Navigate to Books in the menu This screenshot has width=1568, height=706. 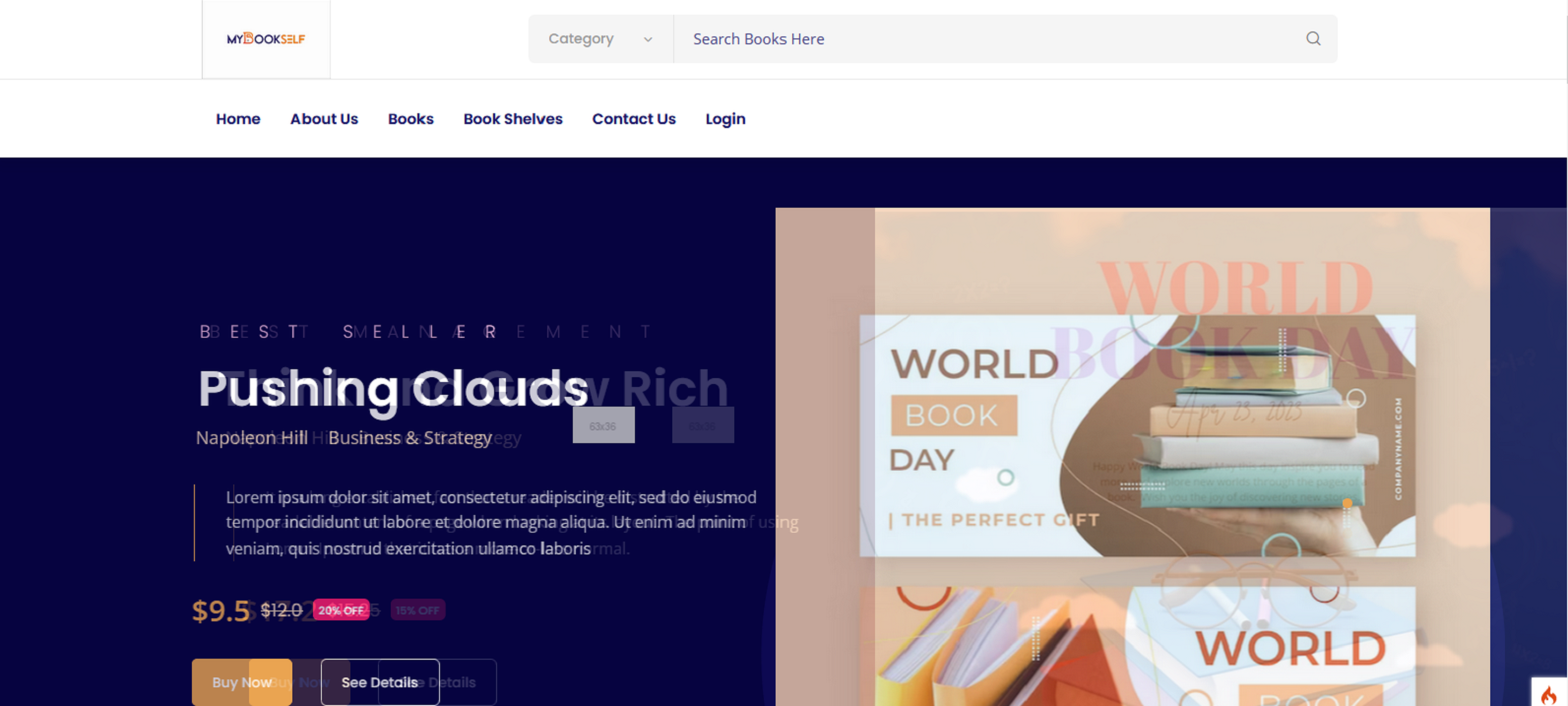(x=410, y=119)
